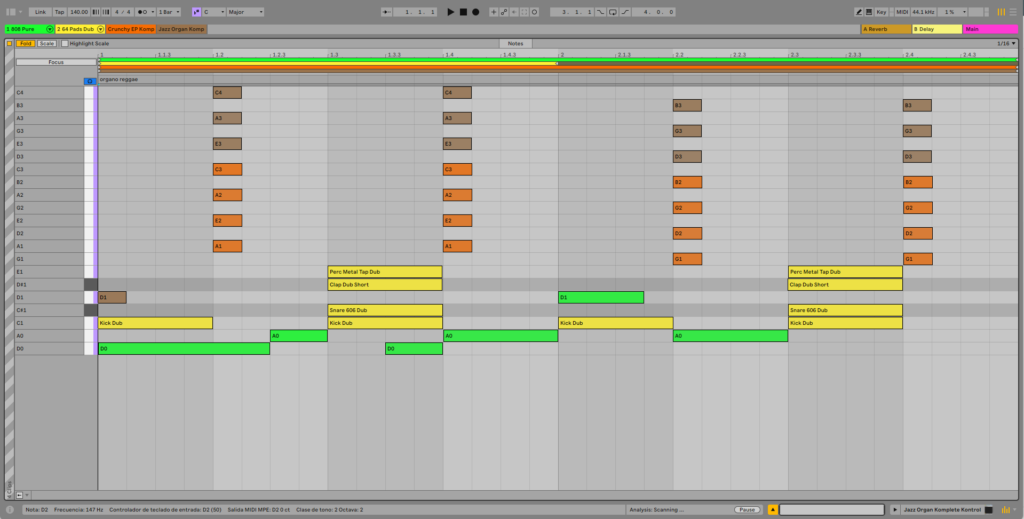Click the Pause analysis button
1024x519 pixels.
[x=747, y=510]
